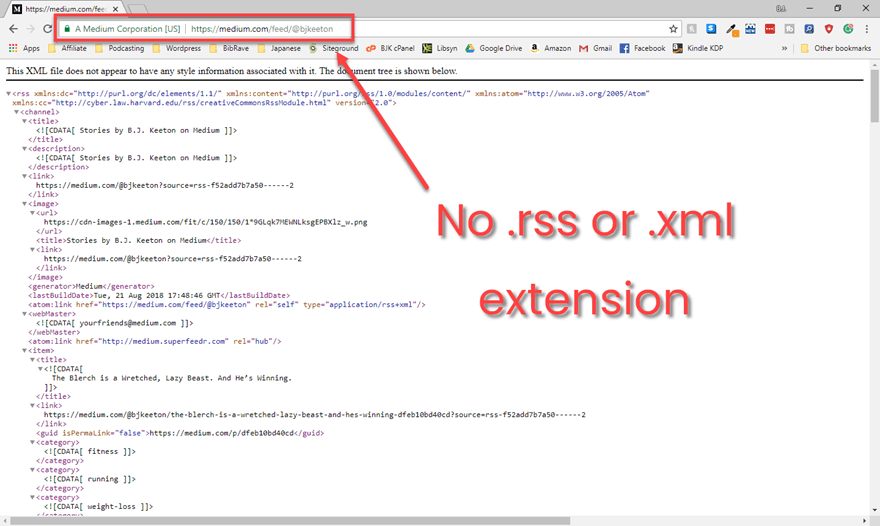Open the Kindle KDP bookmark

click(698, 48)
